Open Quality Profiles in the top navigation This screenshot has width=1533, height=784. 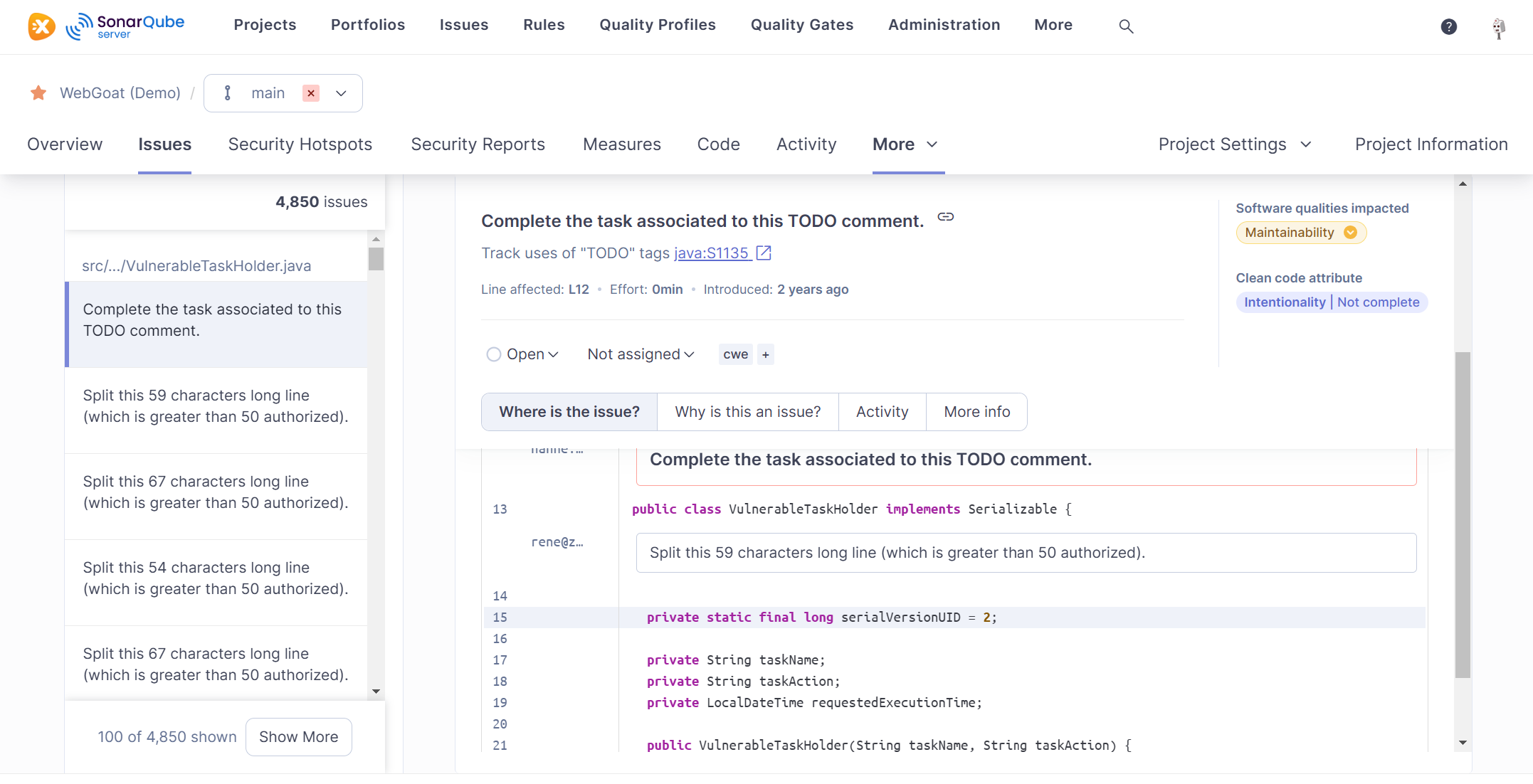[x=658, y=25]
